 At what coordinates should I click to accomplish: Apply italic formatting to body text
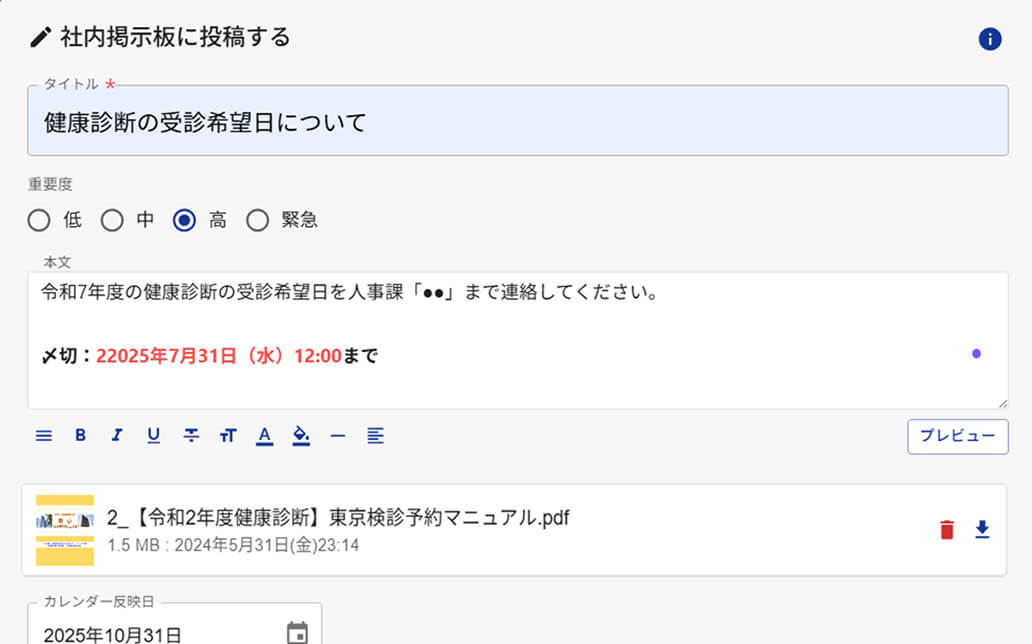[117, 435]
